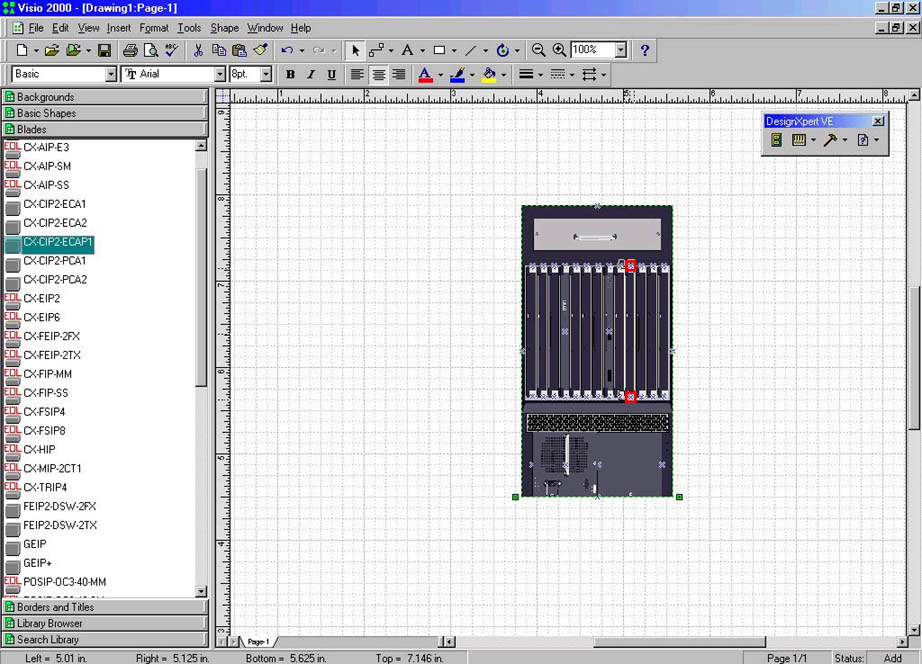Open the zoom percentage dropdown
This screenshot has height=664, width=922.
[621, 50]
